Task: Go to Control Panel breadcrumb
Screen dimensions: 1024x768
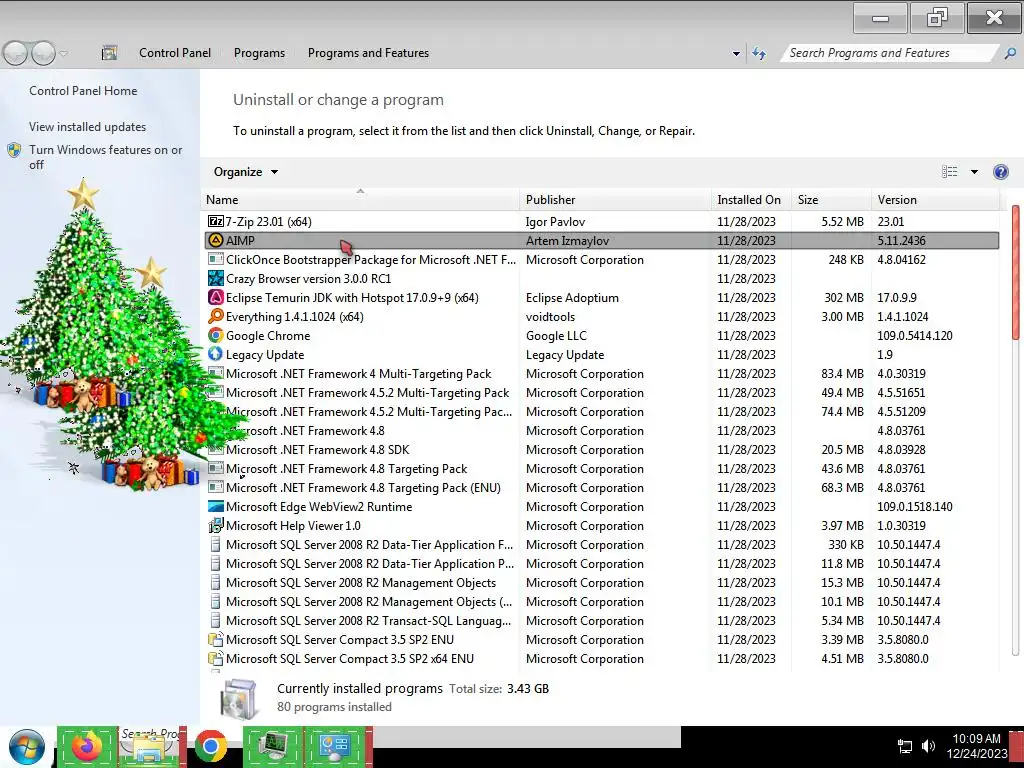Action: click(x=175, y=53)
